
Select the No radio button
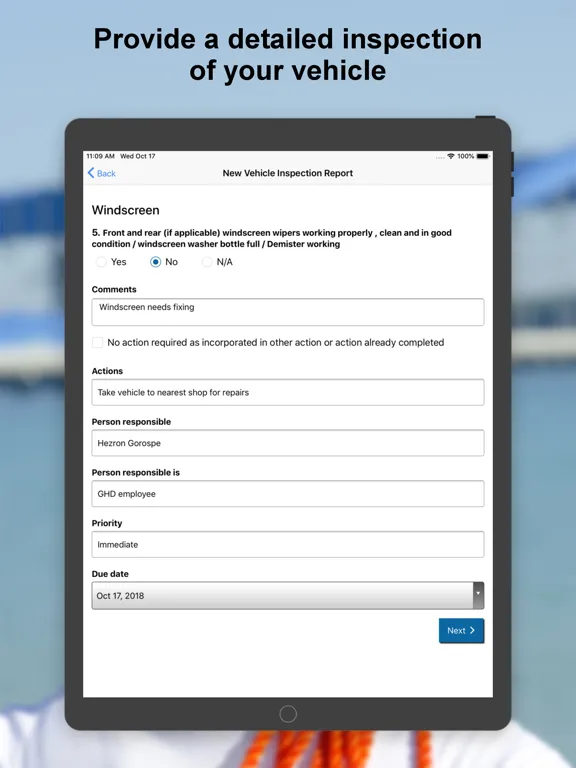point(155,262)
